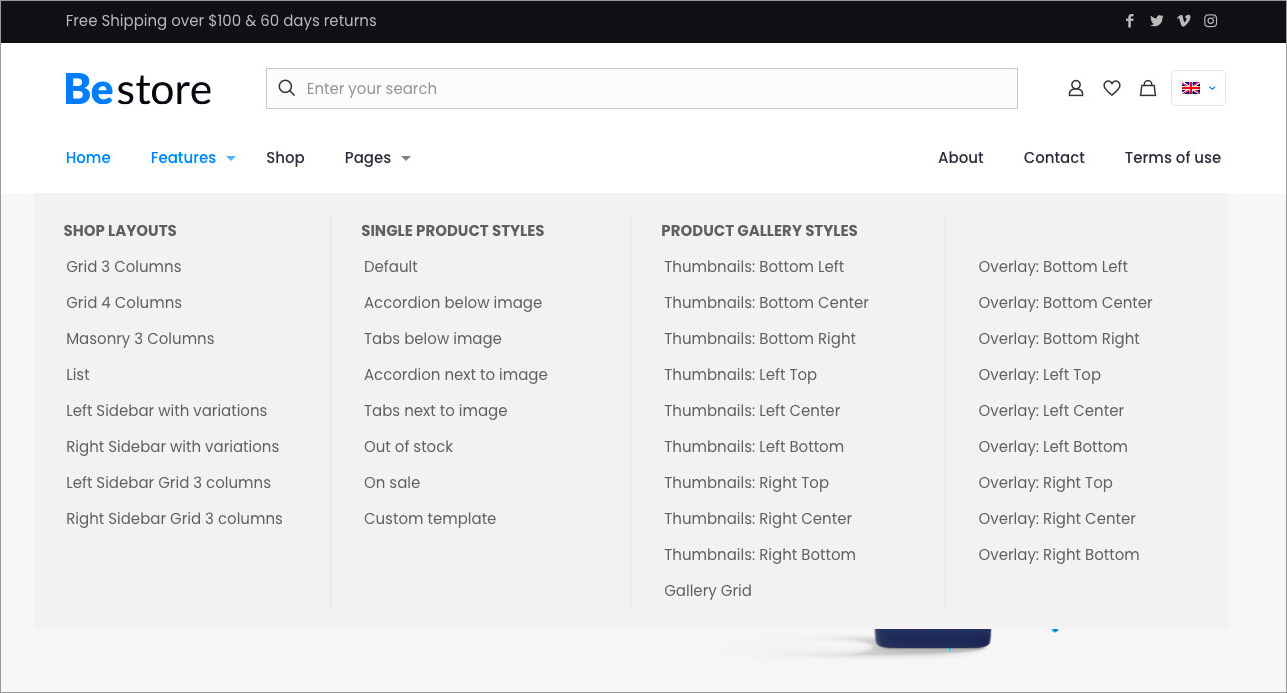View the On sale product
Viewport: 1287px width, 693px height.
click(392, 482)
